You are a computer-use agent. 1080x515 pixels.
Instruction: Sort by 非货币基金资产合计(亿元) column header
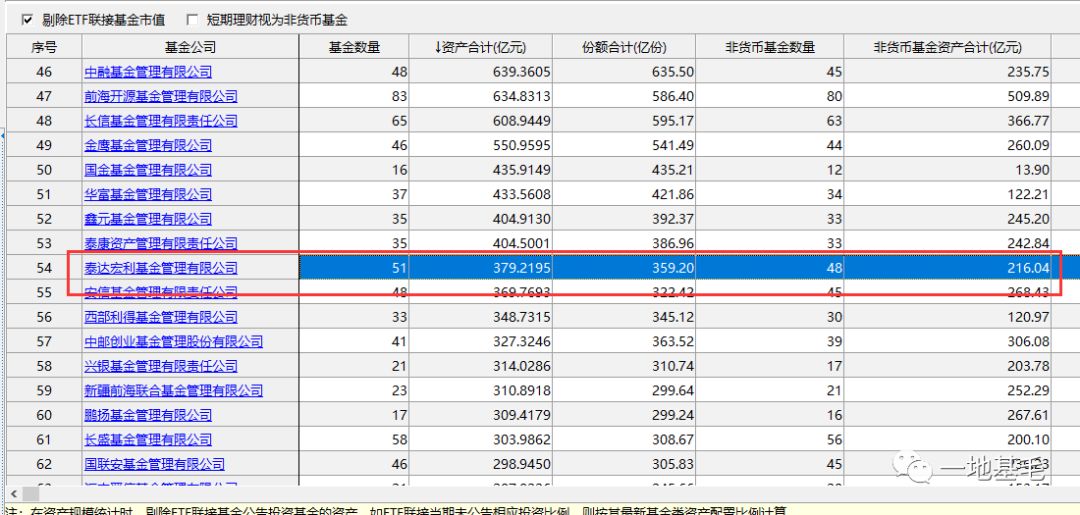click(948, 48)
